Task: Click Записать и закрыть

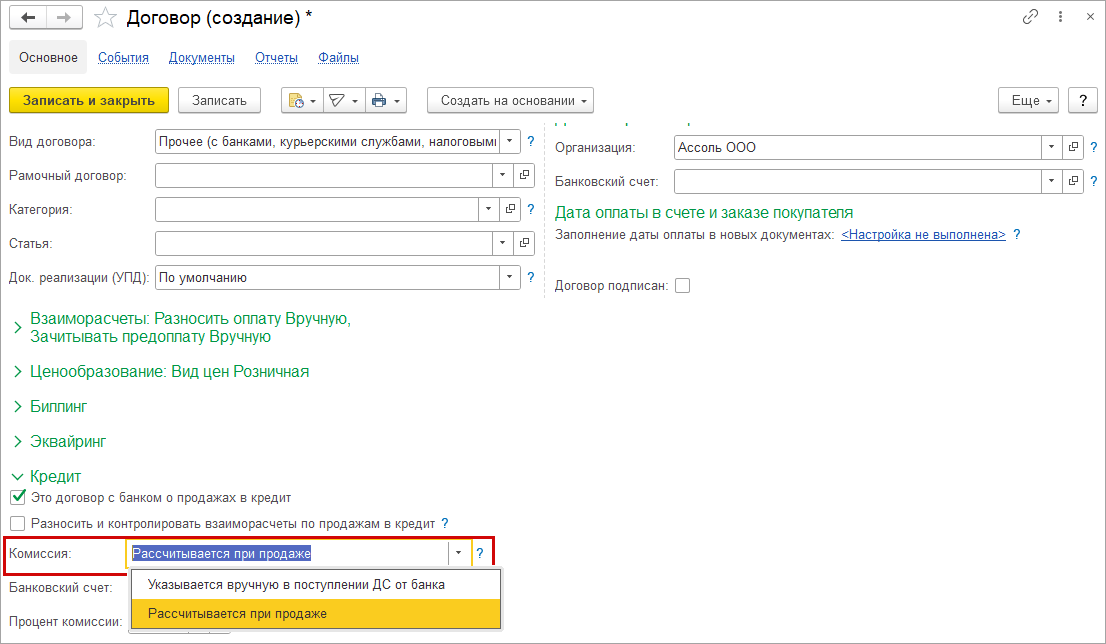Action: pyautogui.click(x=89, y=100)
